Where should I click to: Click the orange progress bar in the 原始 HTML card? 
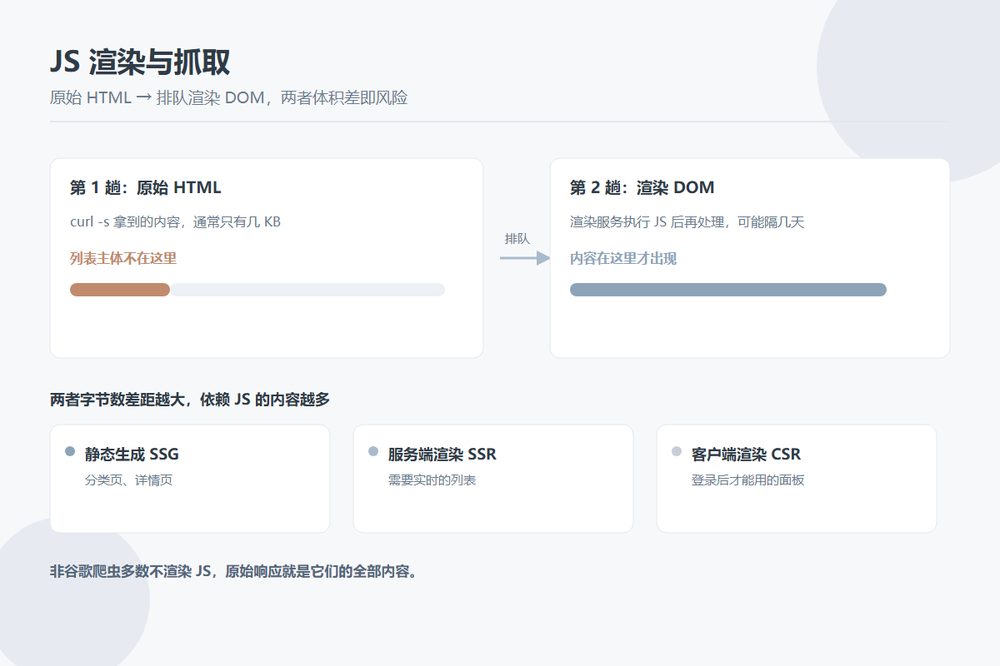point(120,290)
